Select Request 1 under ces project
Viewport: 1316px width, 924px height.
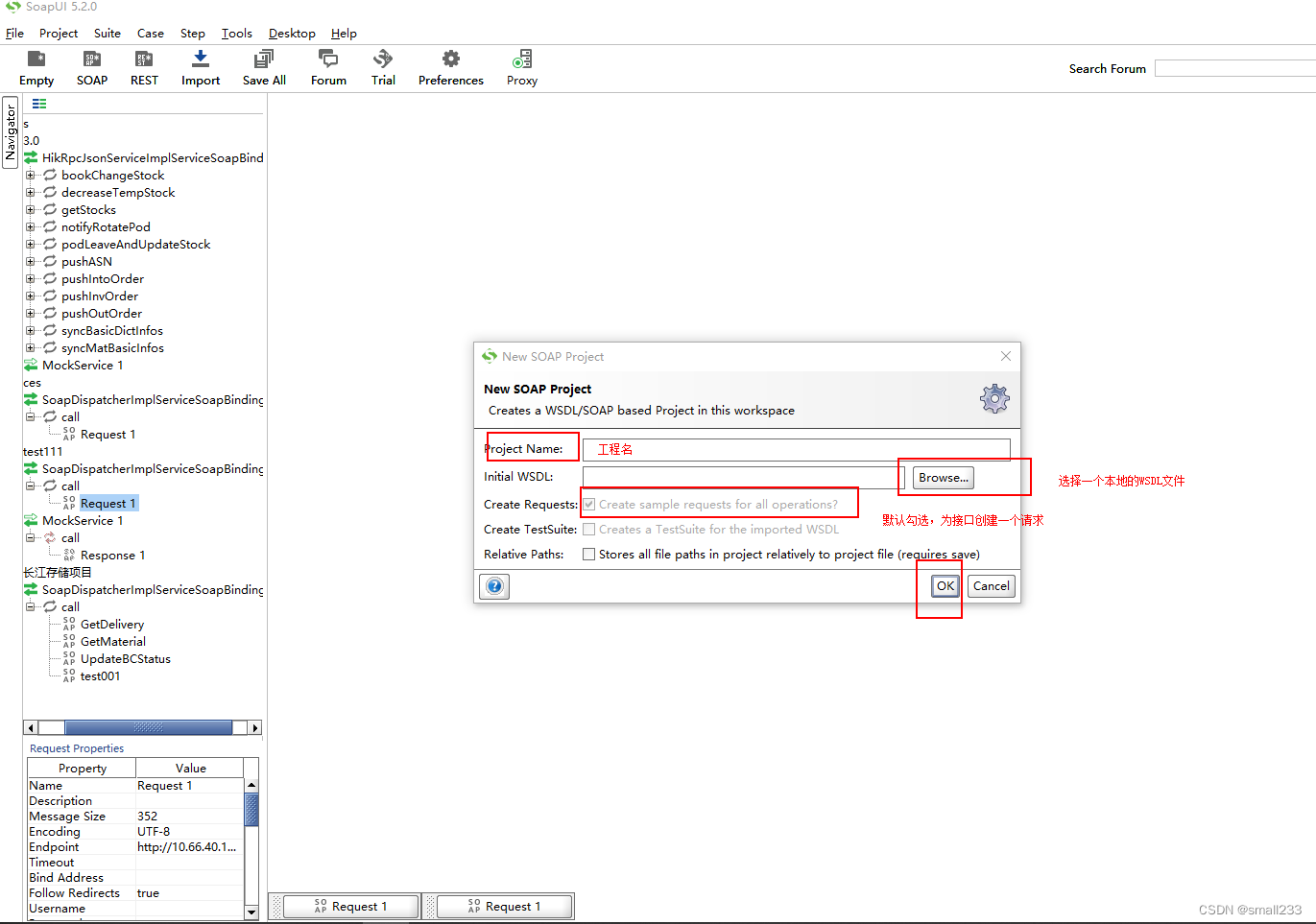pos(108,434)
